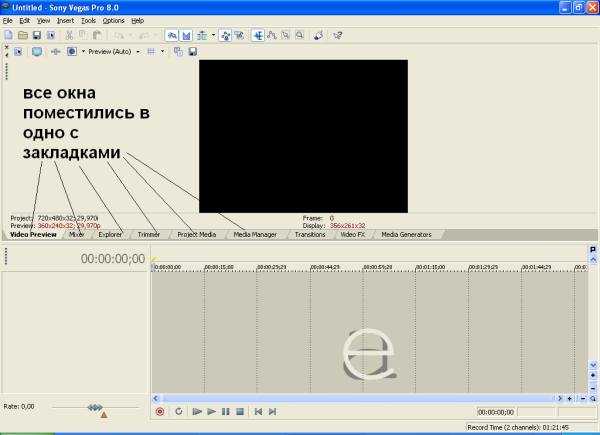Go to start of the project

coord(258,412)
